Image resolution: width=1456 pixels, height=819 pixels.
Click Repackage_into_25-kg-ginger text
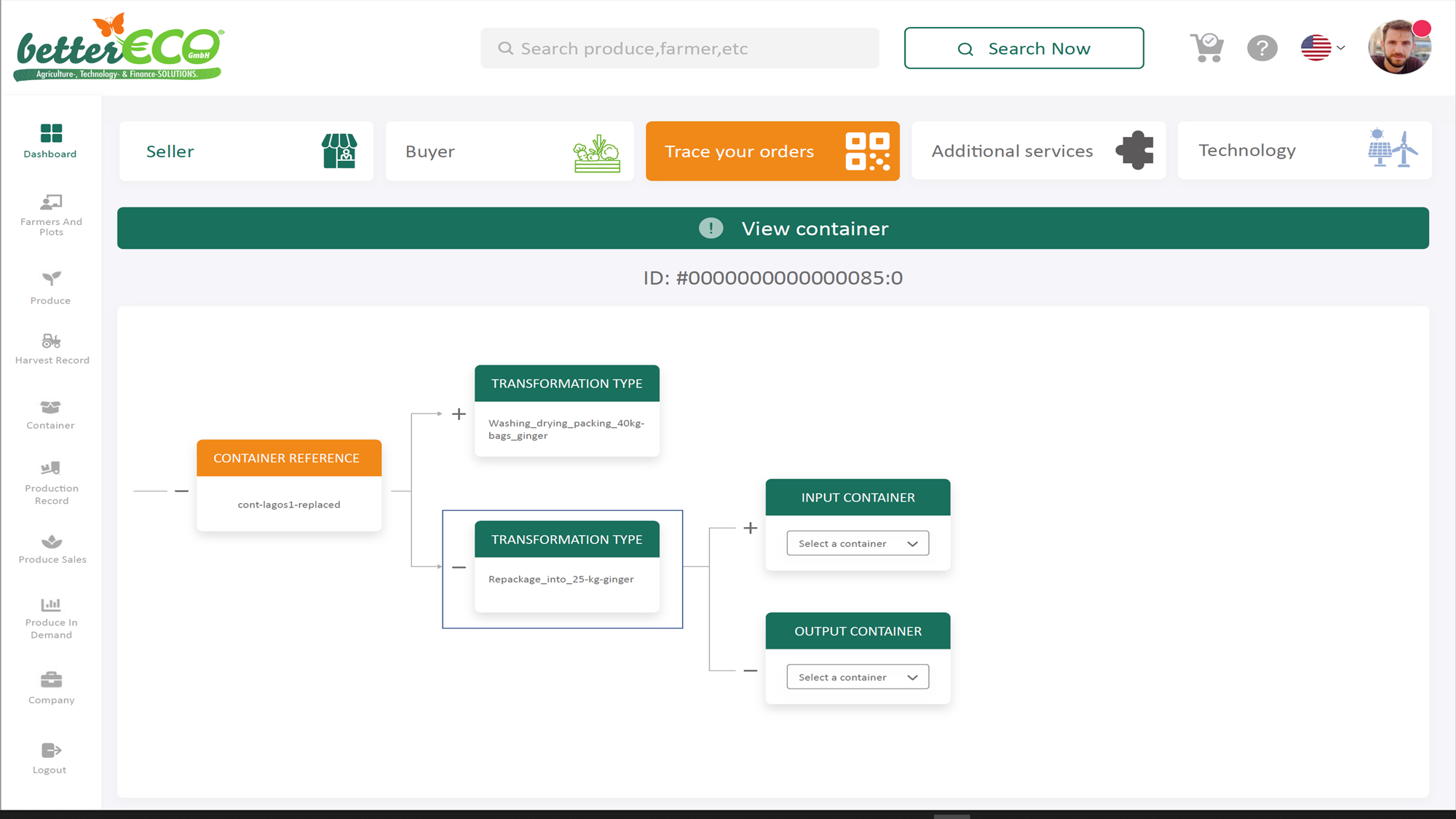pyautogui.click(x=561, y=579)
